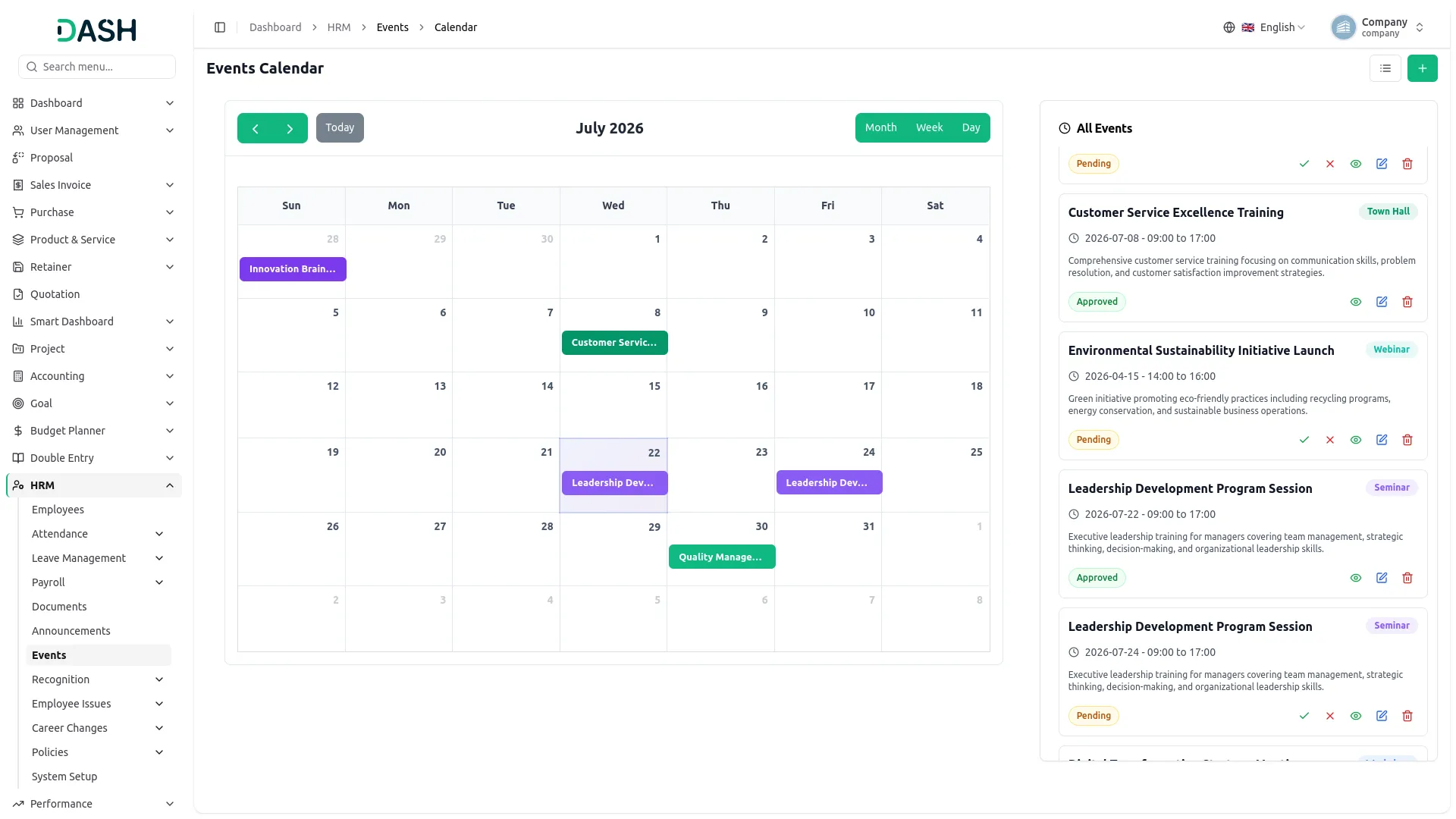Click the Today button
Image resolution: width=1456 pixels, height=819 pixels.
pos(340,127)
